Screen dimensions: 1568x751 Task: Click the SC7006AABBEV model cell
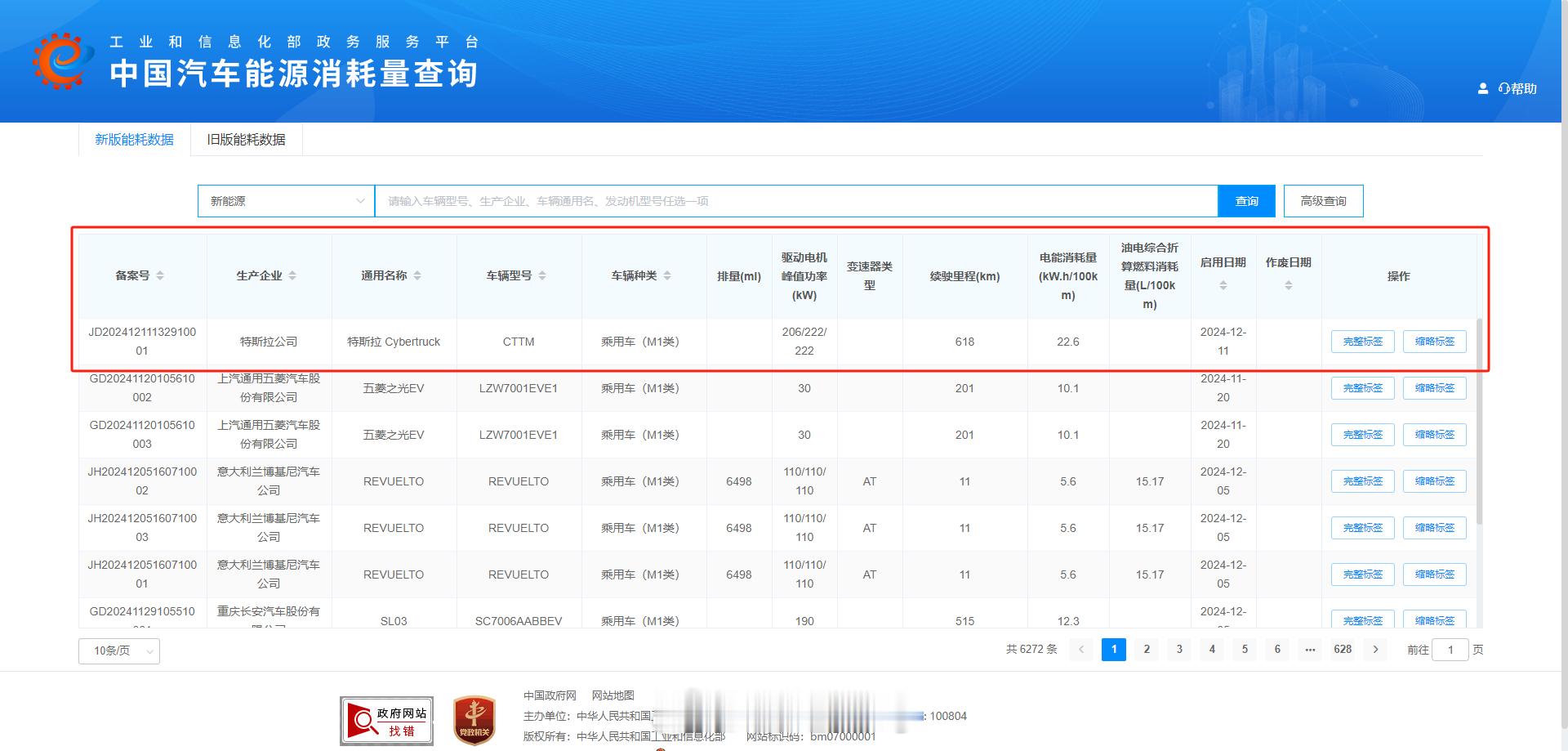519,621
